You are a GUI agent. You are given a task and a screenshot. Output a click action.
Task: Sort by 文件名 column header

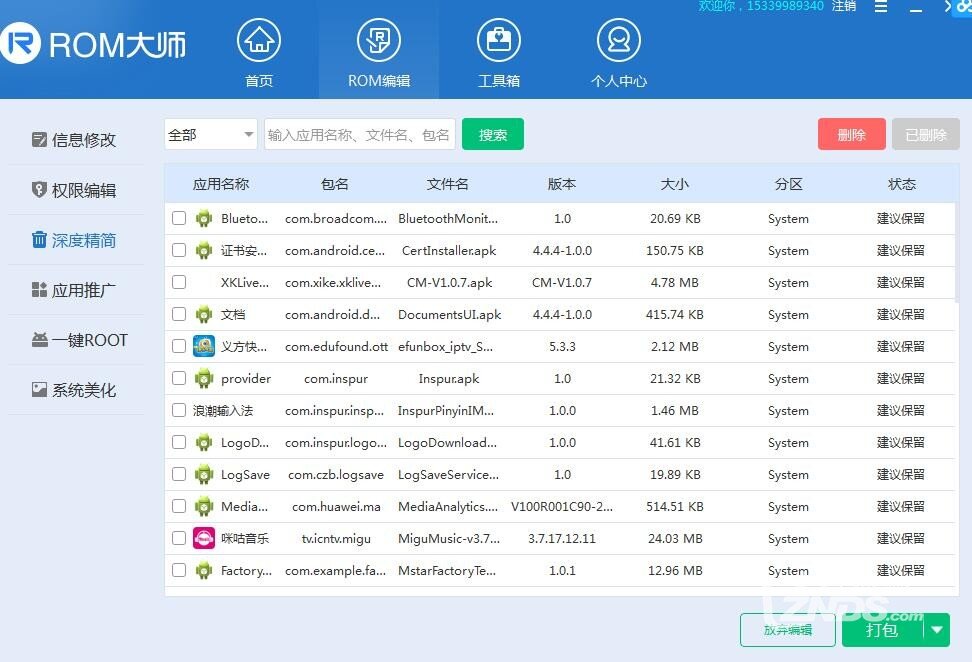tap(448, 184)
